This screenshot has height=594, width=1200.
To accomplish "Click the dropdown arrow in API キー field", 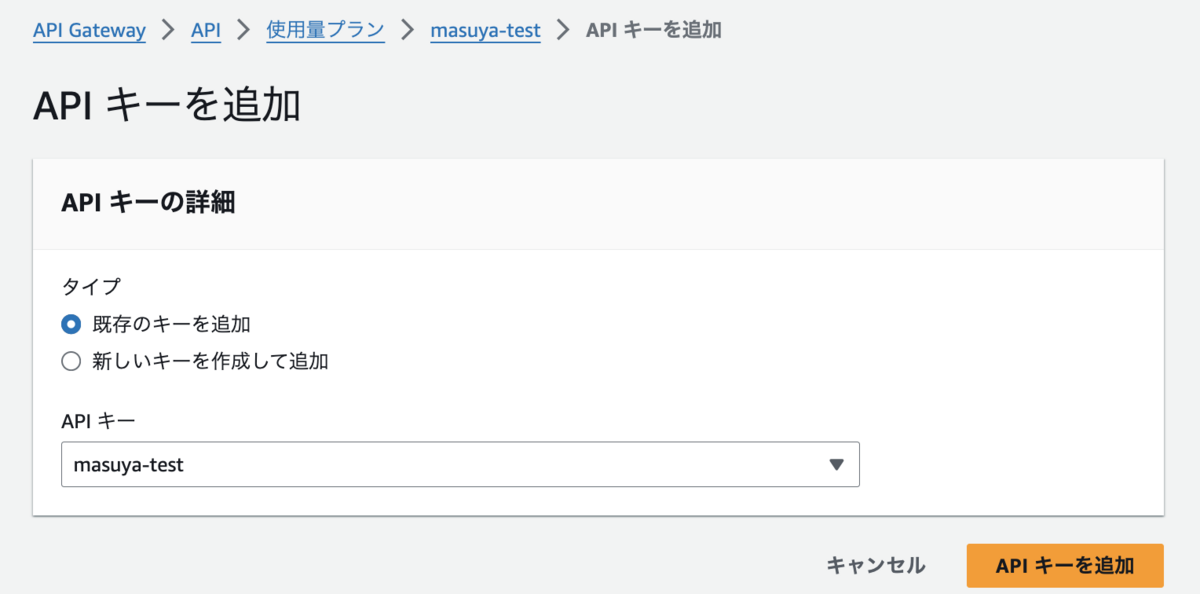I will point(837,465).
